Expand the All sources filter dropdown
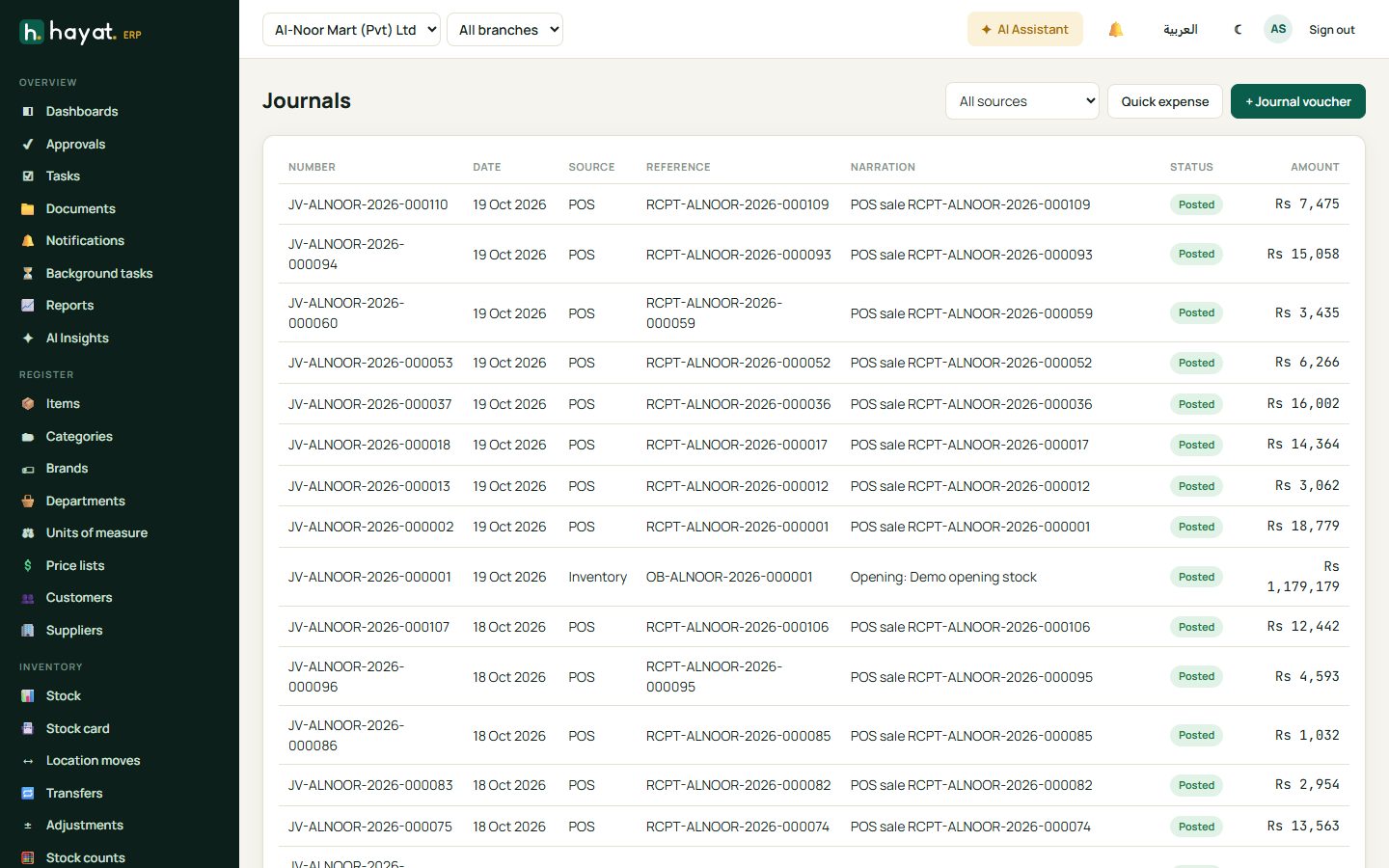The height and width of the screenshot is (868, 1389). point(1022,101)
